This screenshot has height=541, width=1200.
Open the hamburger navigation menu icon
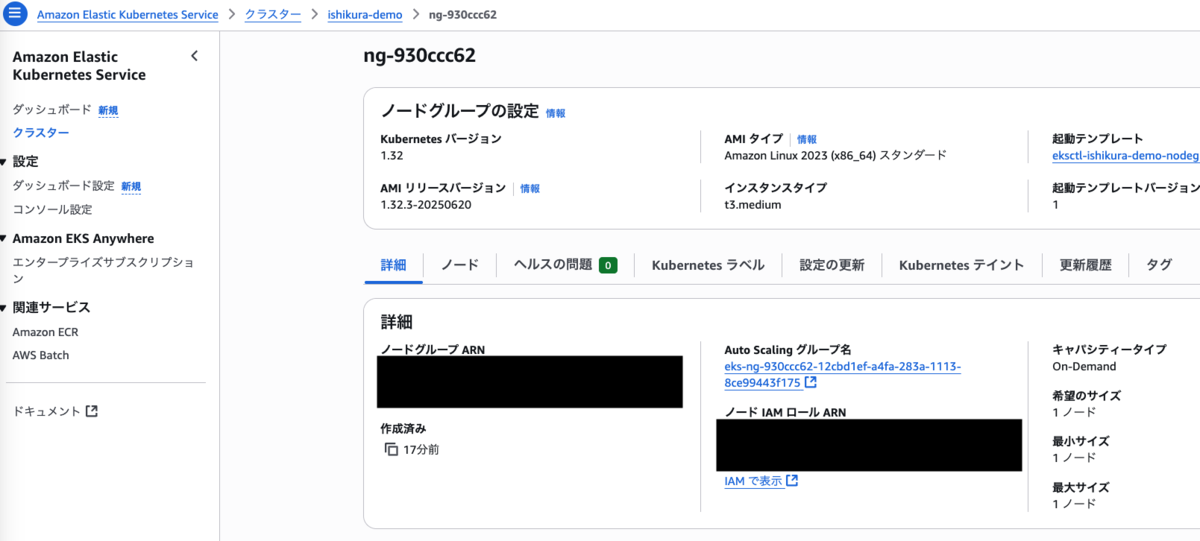point(15,15)
